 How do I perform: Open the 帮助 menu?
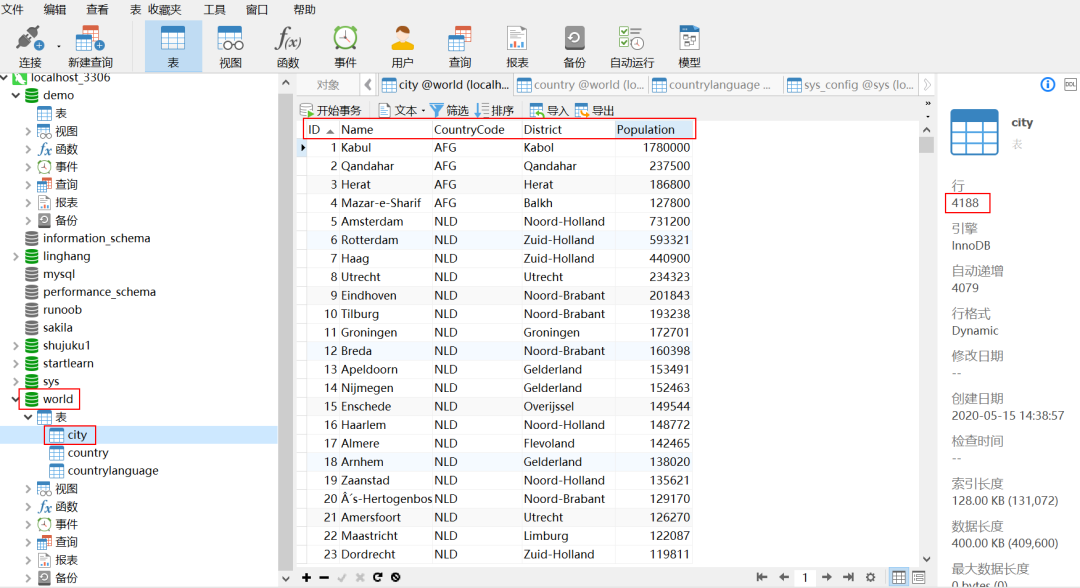(304, 10)
